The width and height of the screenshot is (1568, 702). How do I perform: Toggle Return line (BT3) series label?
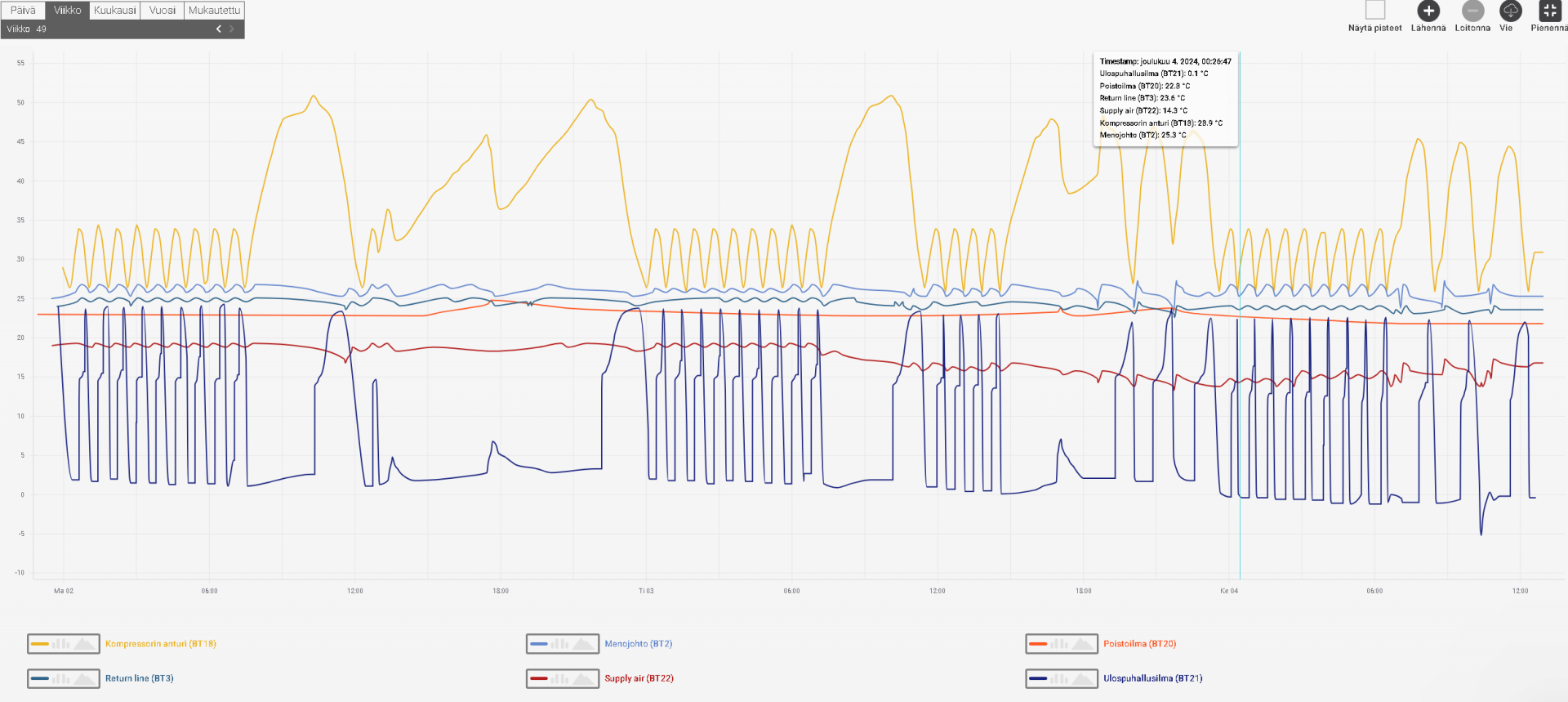coord(139,678)
